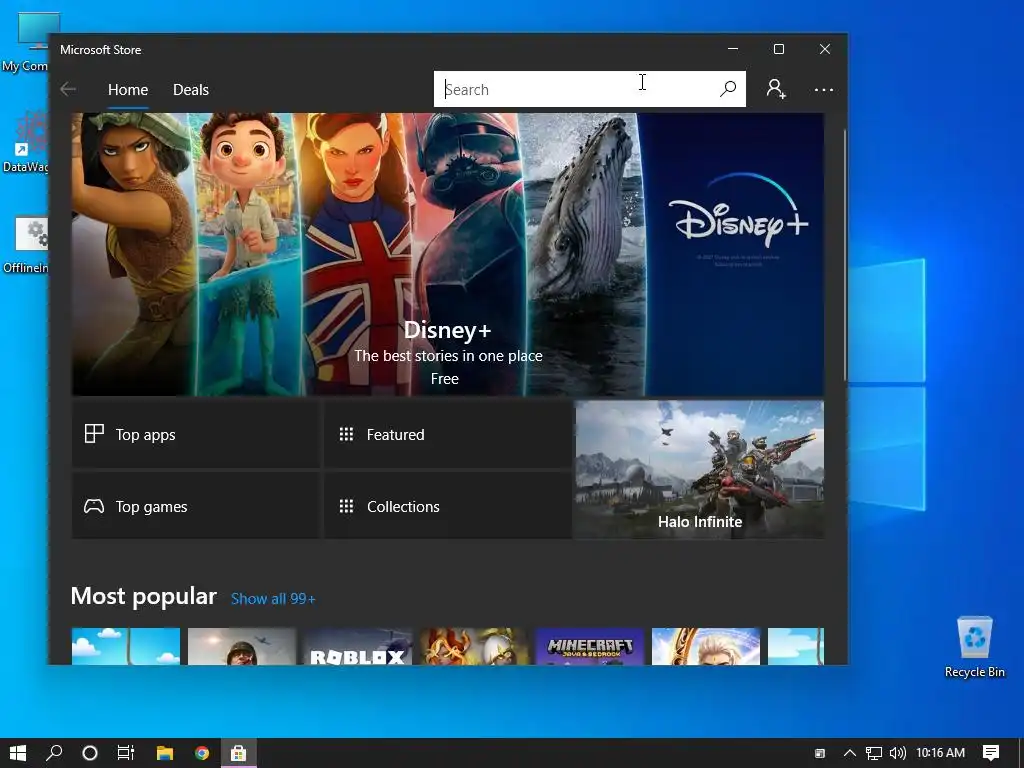The image size is (1024, 768).
Task: Click the Store window vertical scrollbar
Action: tap(844, 255)
